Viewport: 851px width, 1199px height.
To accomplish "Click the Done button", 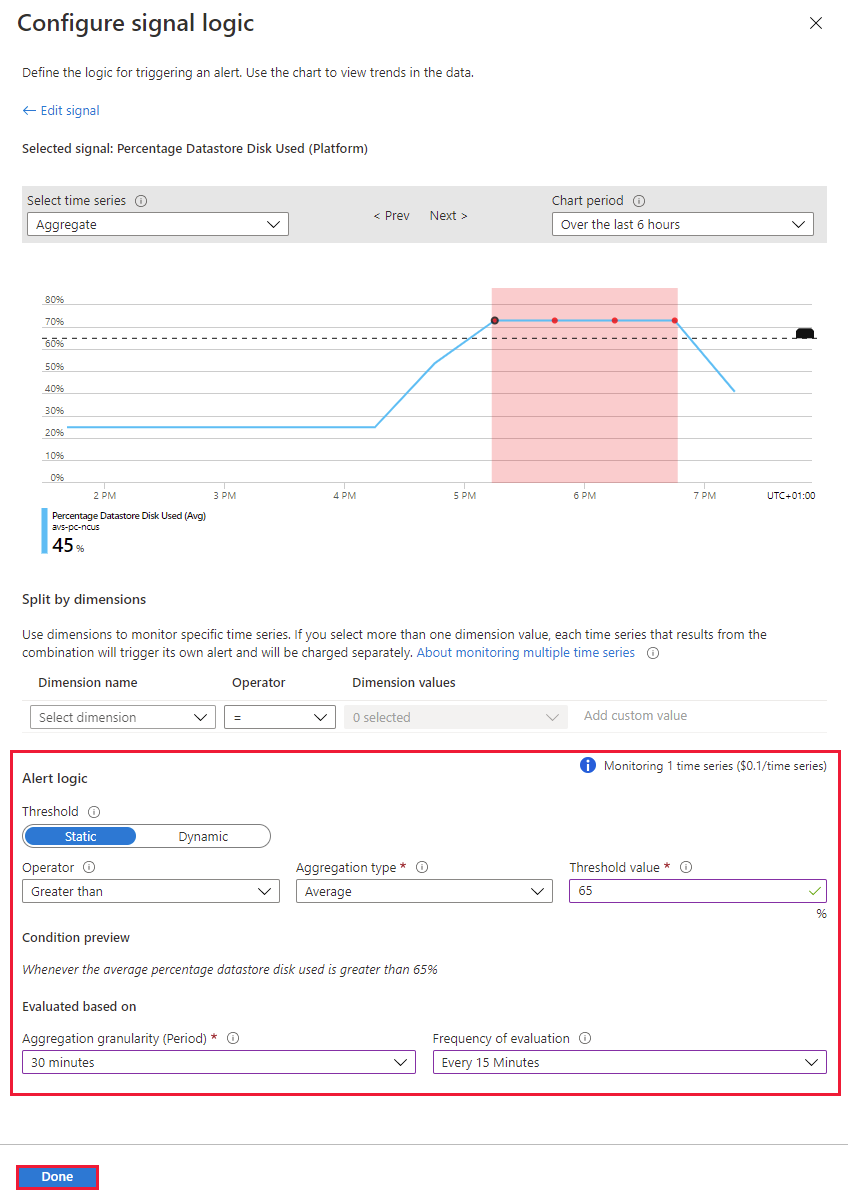I will tap(57, 1177).
